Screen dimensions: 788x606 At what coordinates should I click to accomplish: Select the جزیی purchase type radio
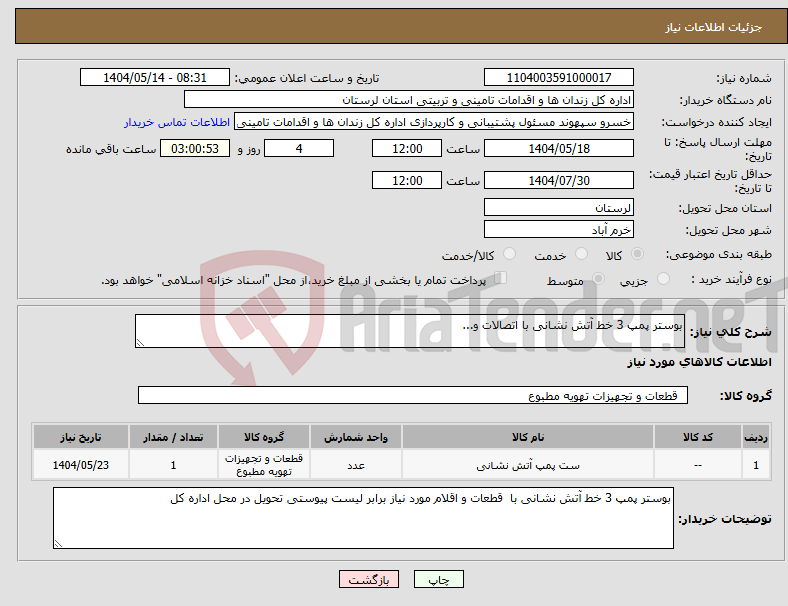click(x=663, y=279)
